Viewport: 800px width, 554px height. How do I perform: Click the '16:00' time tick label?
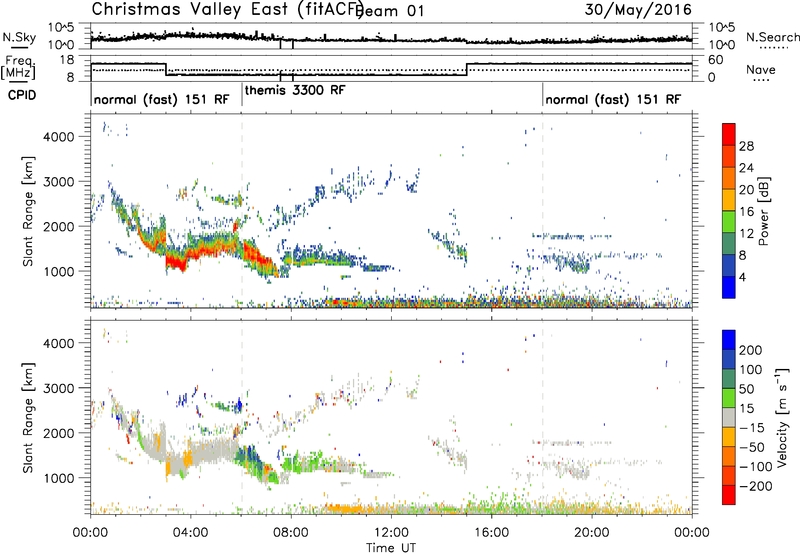[491, 533]
